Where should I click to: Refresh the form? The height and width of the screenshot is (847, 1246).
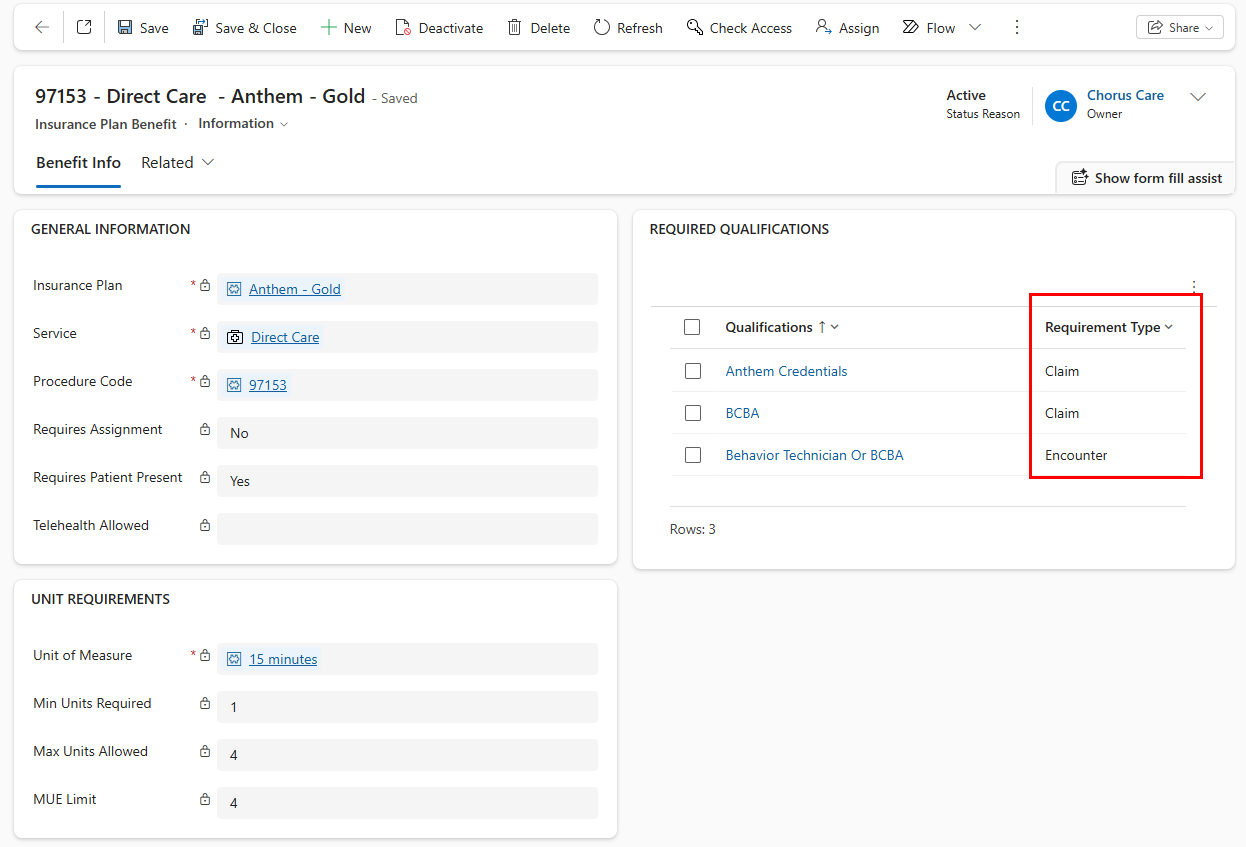click(628, 28)
